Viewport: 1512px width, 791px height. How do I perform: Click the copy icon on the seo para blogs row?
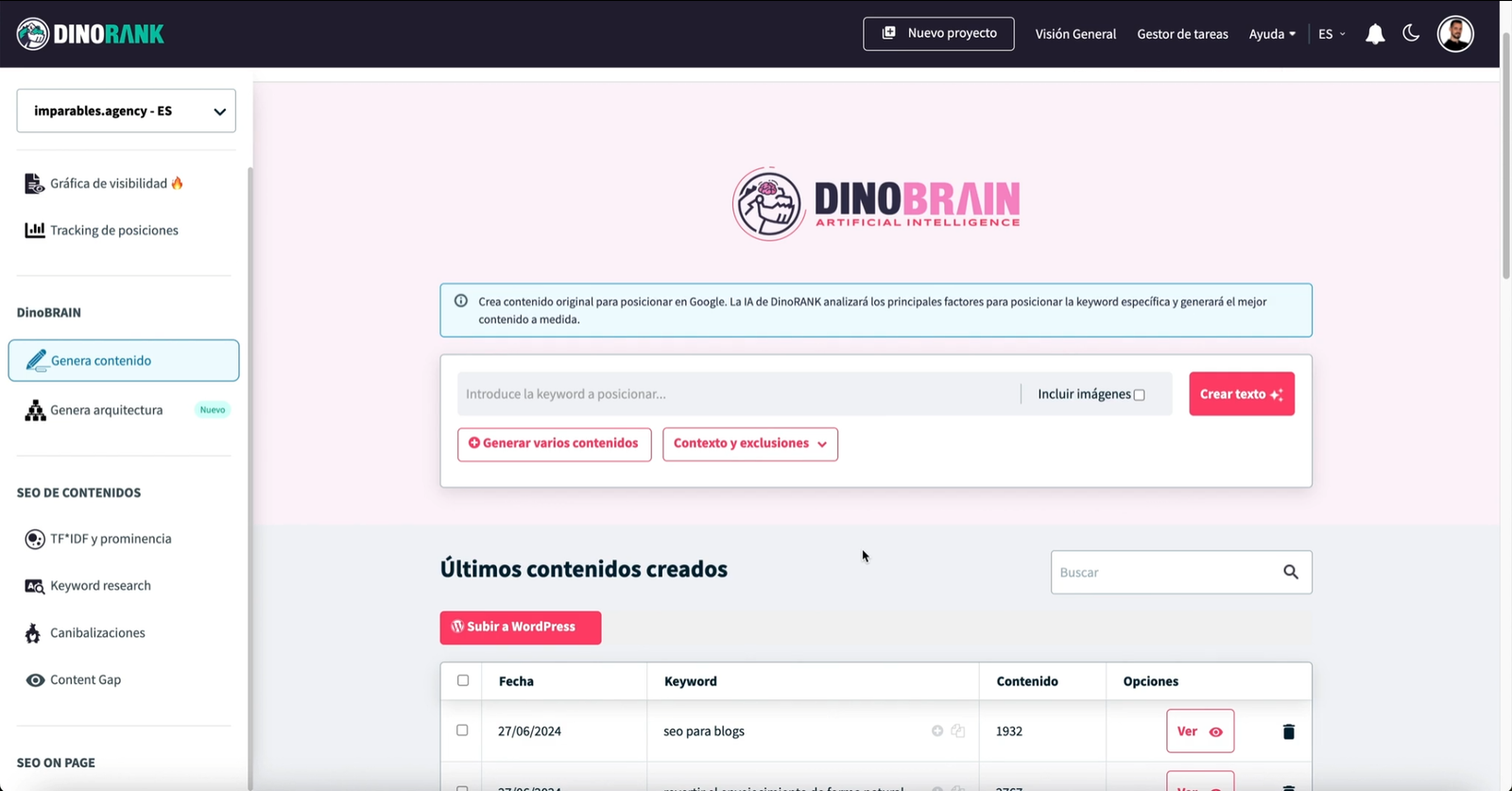coord(958,731)
